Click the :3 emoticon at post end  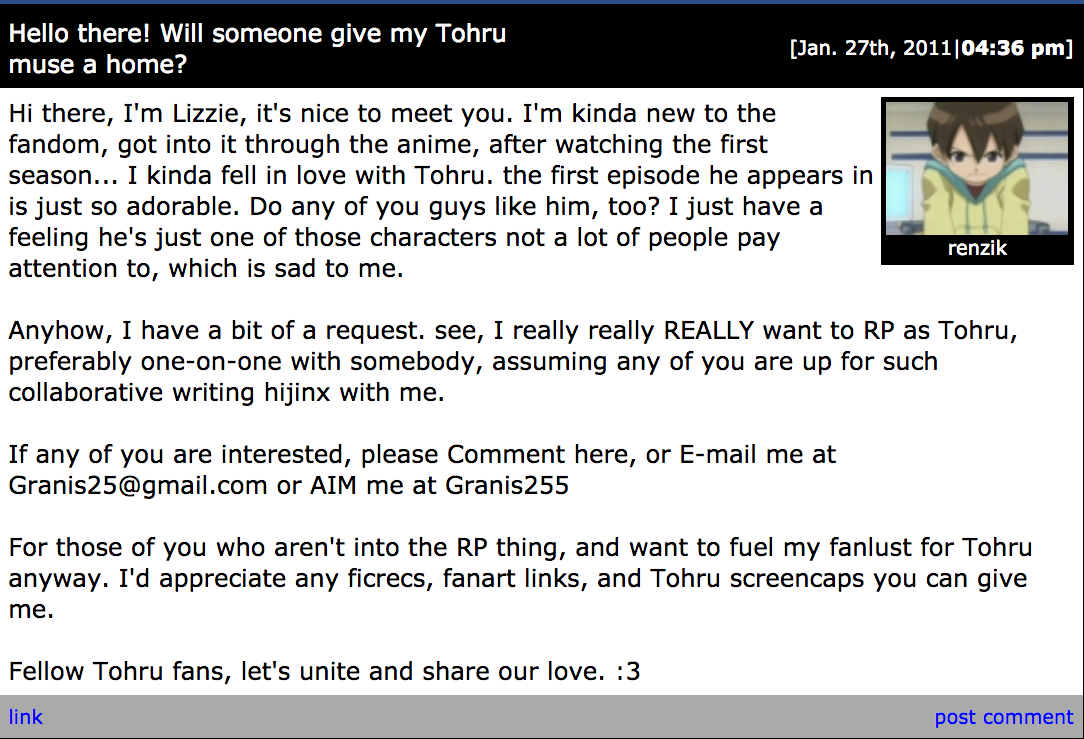click(x=628, y=671)
